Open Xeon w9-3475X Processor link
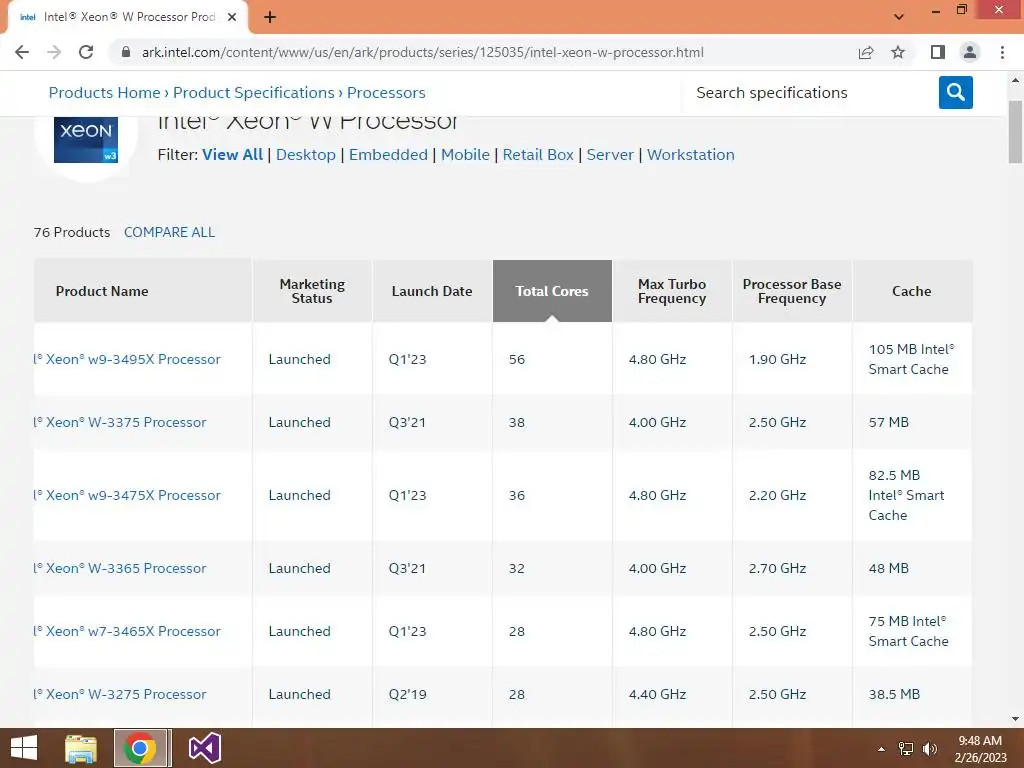Image resolution: width=1024 pixels, height=768 pixels. coord(127,495)
